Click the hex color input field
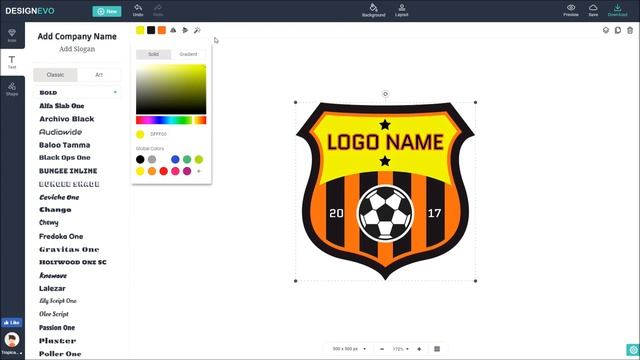Screen dimensions: 640x360 click(158, 134)
